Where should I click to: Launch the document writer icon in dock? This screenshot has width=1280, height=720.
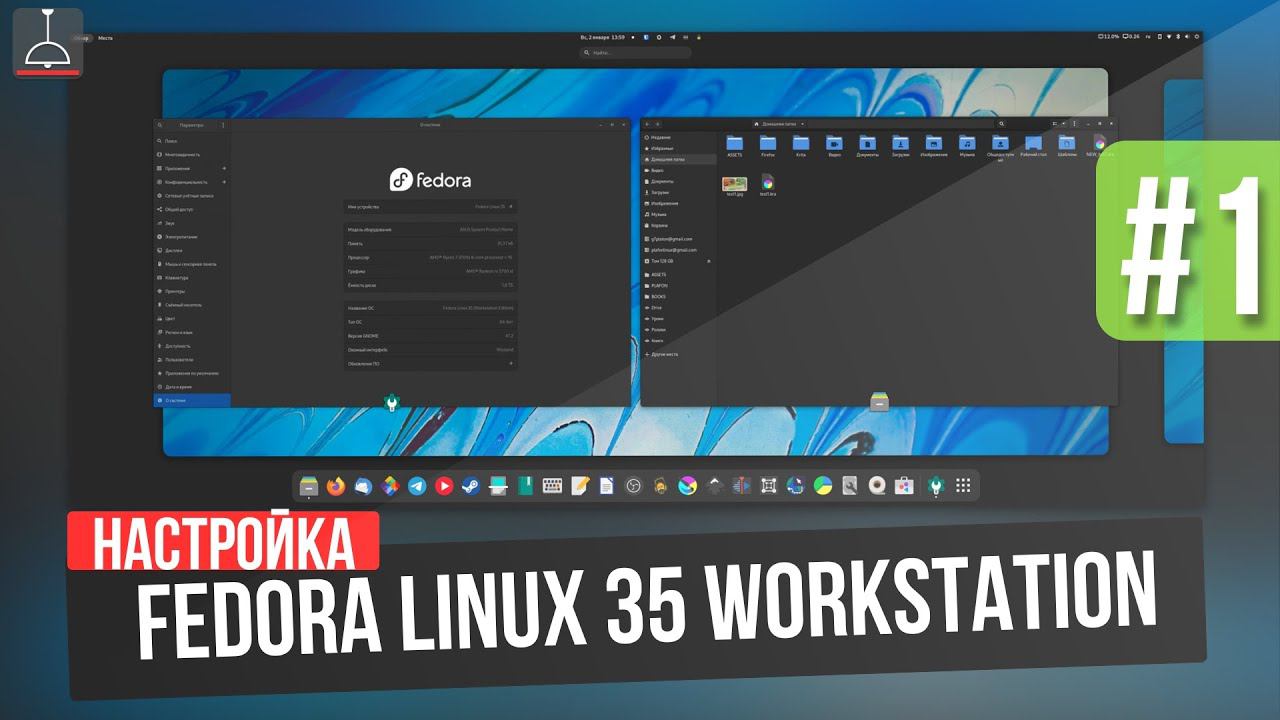[606, 486]
